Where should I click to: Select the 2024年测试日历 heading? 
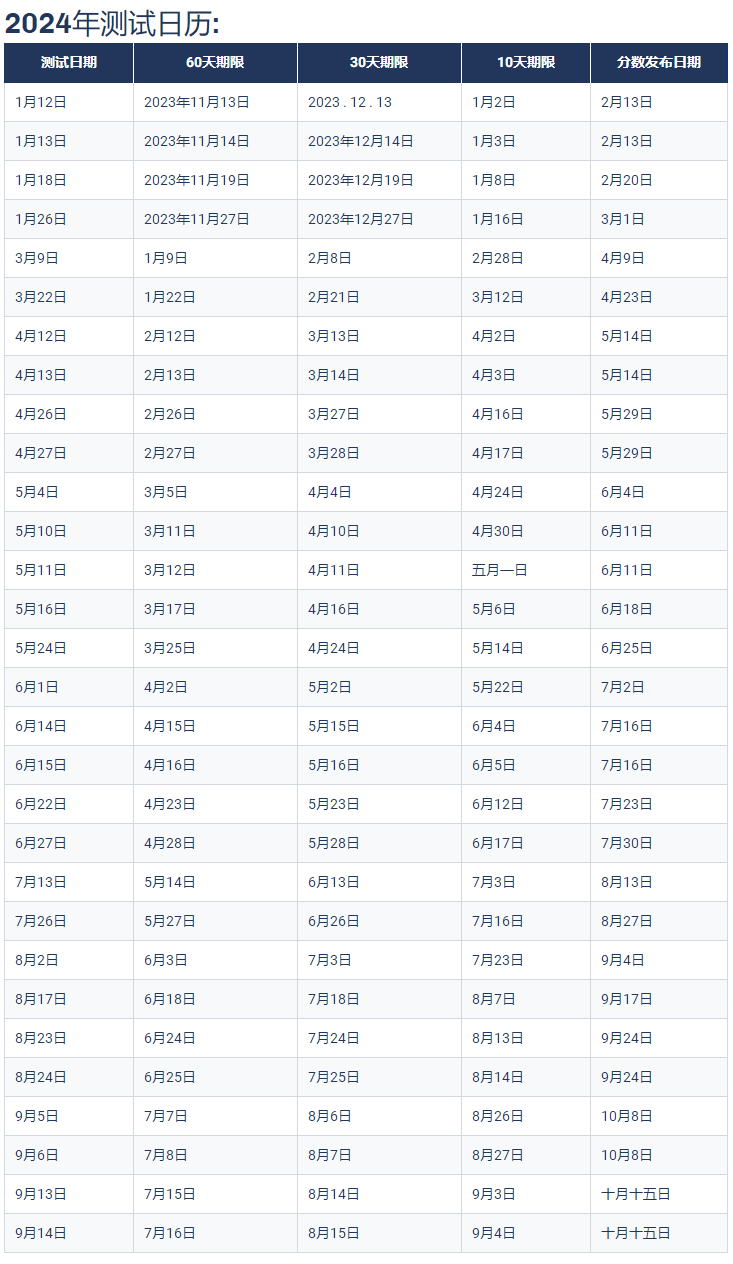[x=112, y=22]
